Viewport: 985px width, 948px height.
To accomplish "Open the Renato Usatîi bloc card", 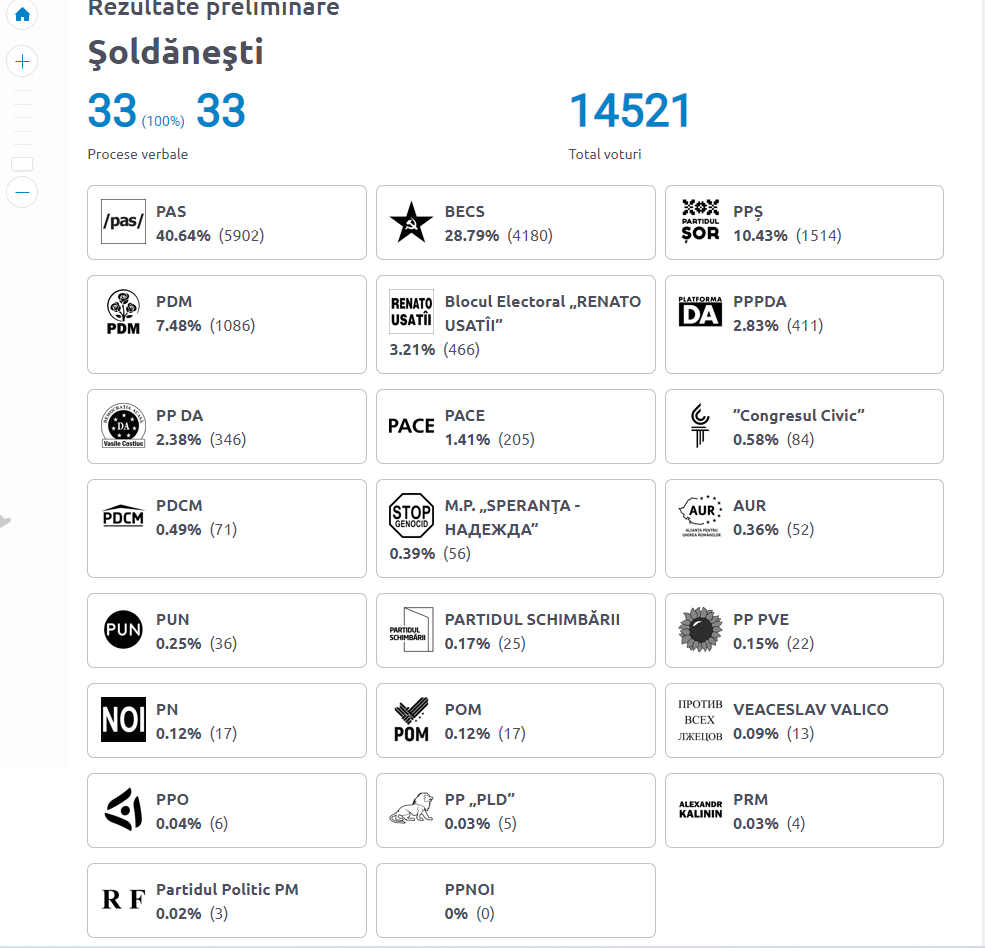I will pos(516,324).
